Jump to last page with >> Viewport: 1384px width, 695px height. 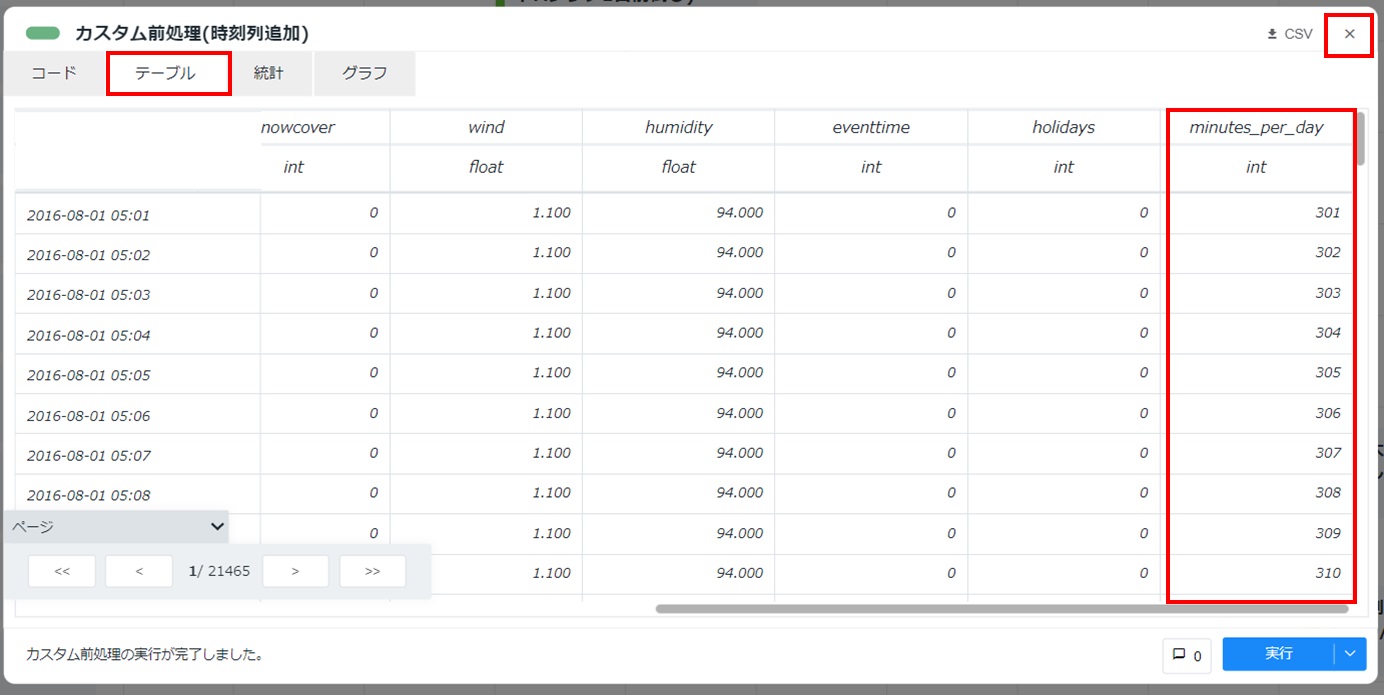[x=372, y=571]
